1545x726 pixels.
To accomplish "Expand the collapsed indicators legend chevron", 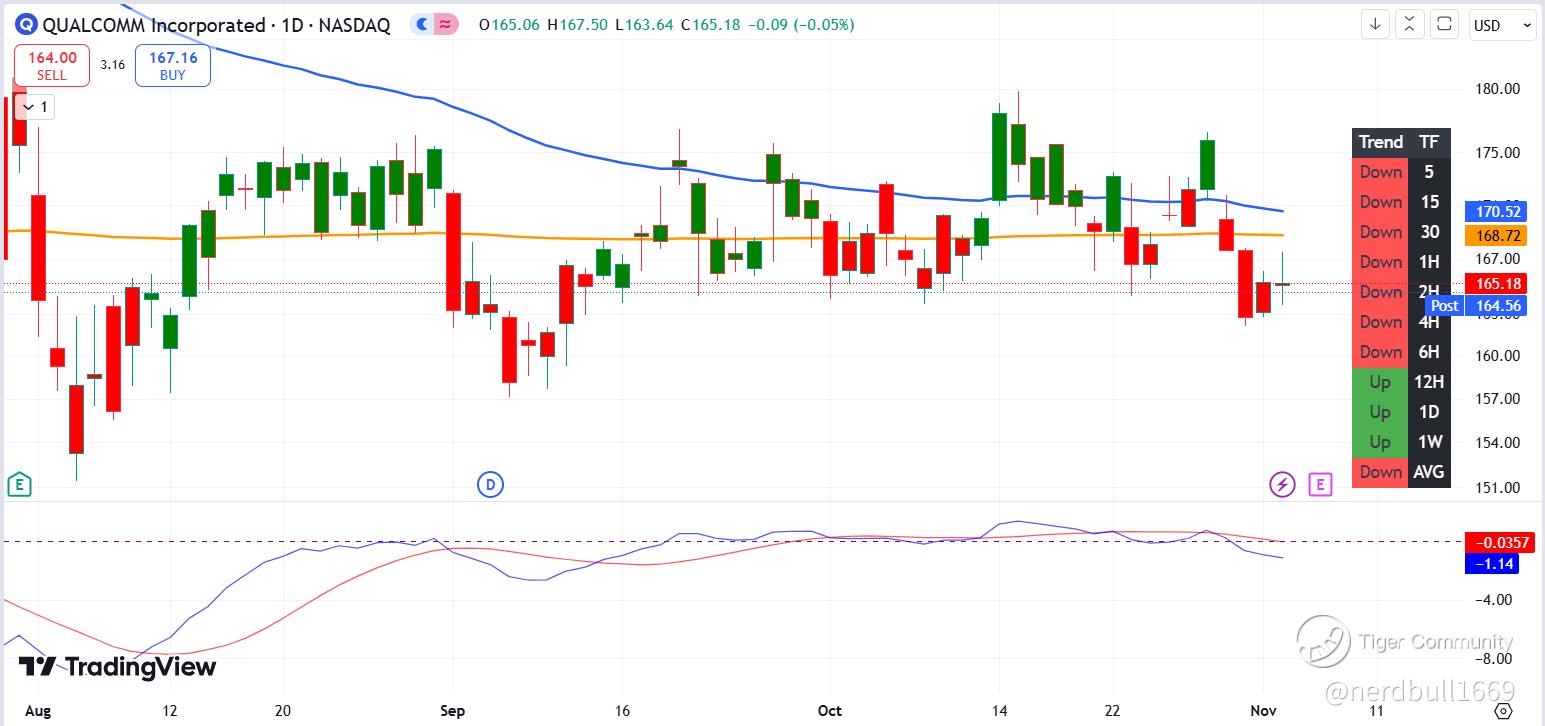I will coord(37,107).
